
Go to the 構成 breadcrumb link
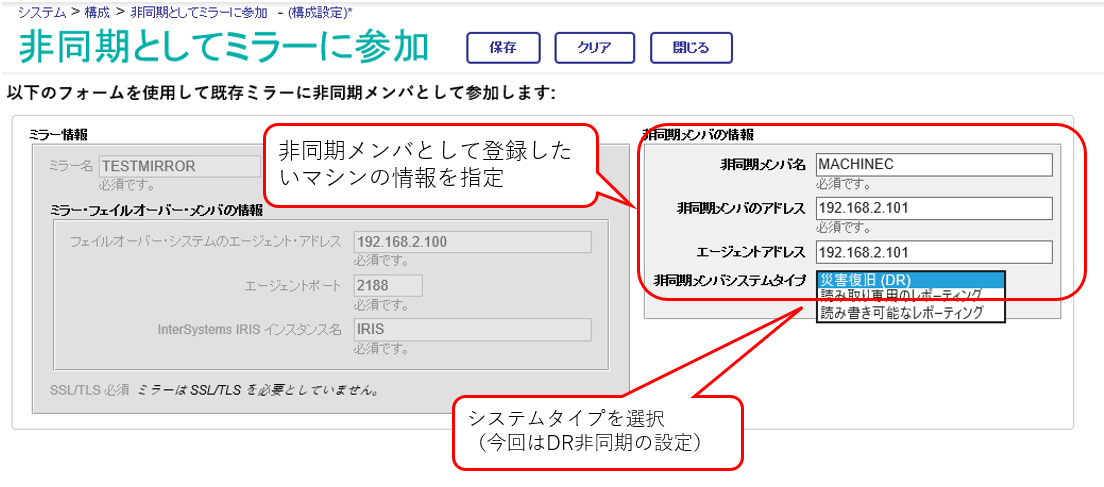pos(98,12)
